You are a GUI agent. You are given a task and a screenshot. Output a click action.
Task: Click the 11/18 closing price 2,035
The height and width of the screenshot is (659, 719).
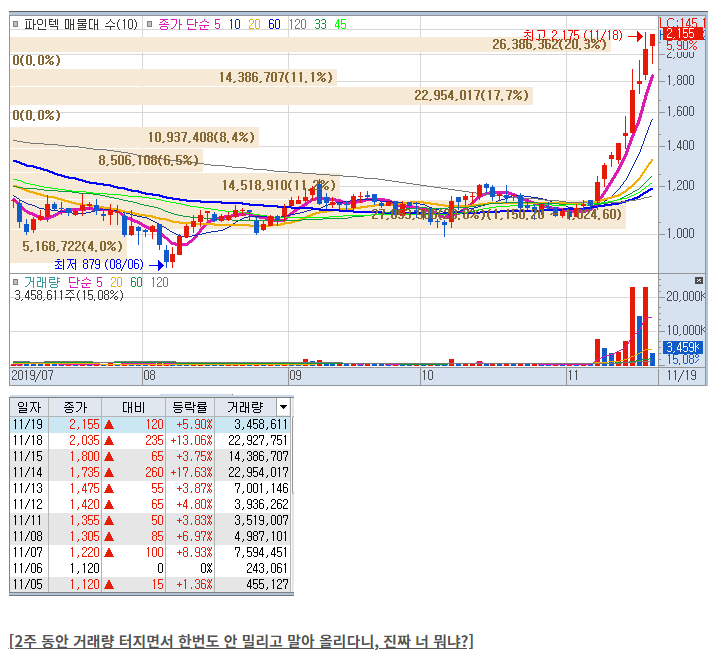click(84, 440)
